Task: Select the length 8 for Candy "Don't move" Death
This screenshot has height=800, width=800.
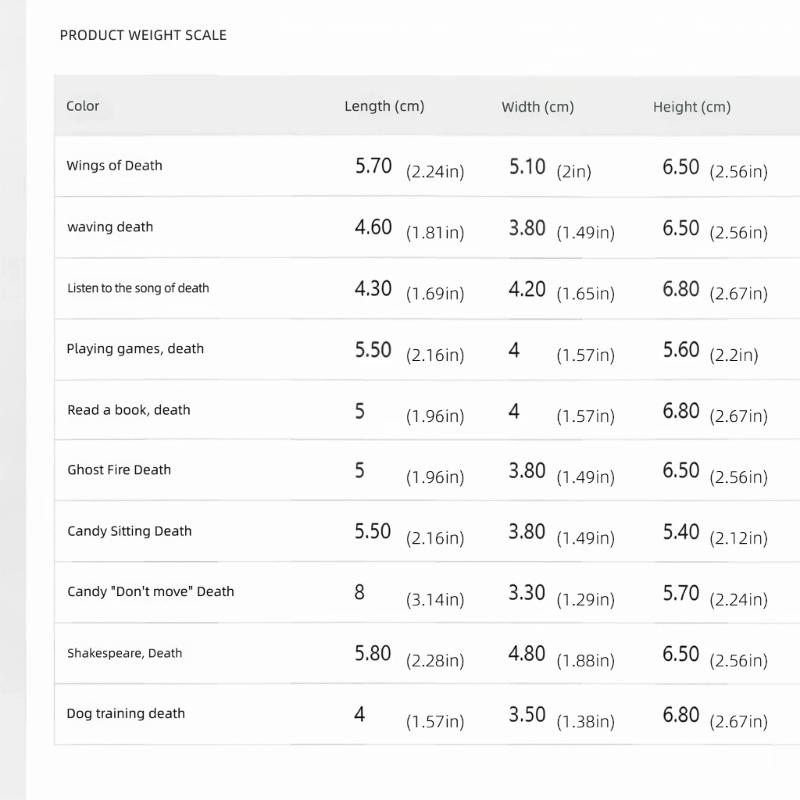Action: point(360,592)
